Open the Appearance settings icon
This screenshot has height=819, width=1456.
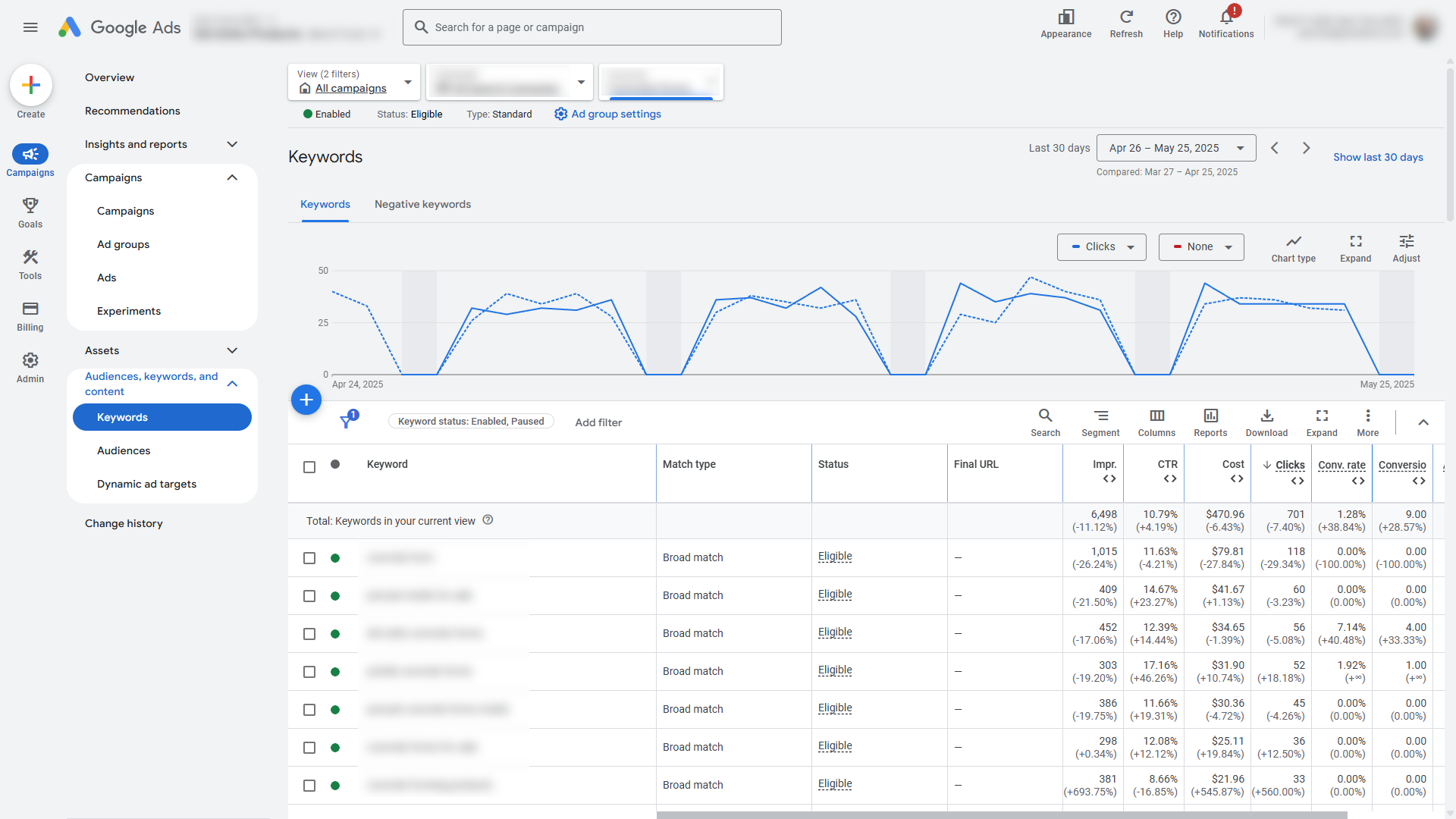pyautogui.click(x=1066, y=24)
